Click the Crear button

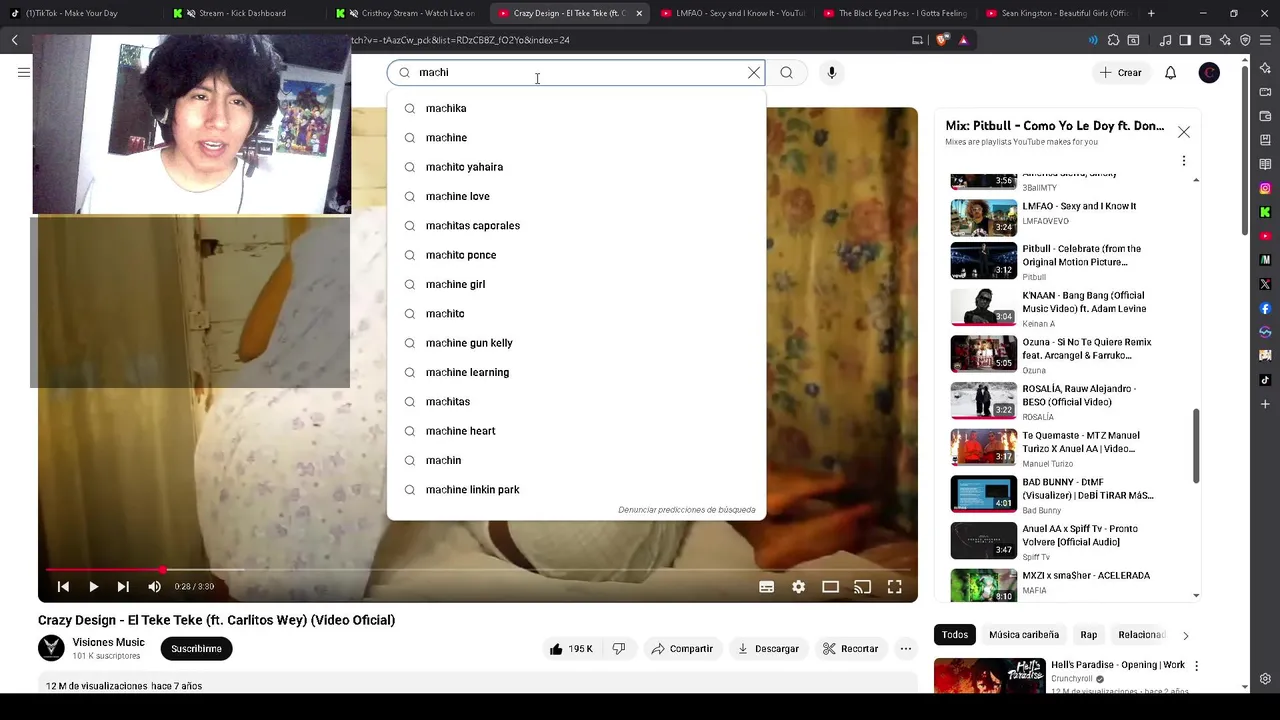[1120, 72]
